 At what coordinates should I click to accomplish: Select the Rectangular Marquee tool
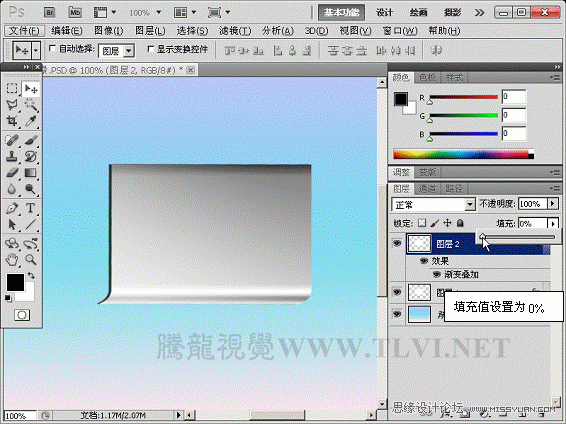click(12, 88)
